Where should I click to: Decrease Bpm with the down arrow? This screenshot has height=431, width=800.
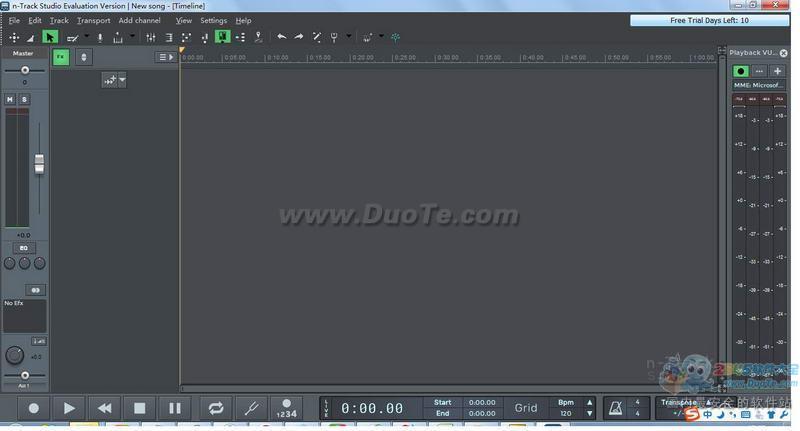click(590, 414)
